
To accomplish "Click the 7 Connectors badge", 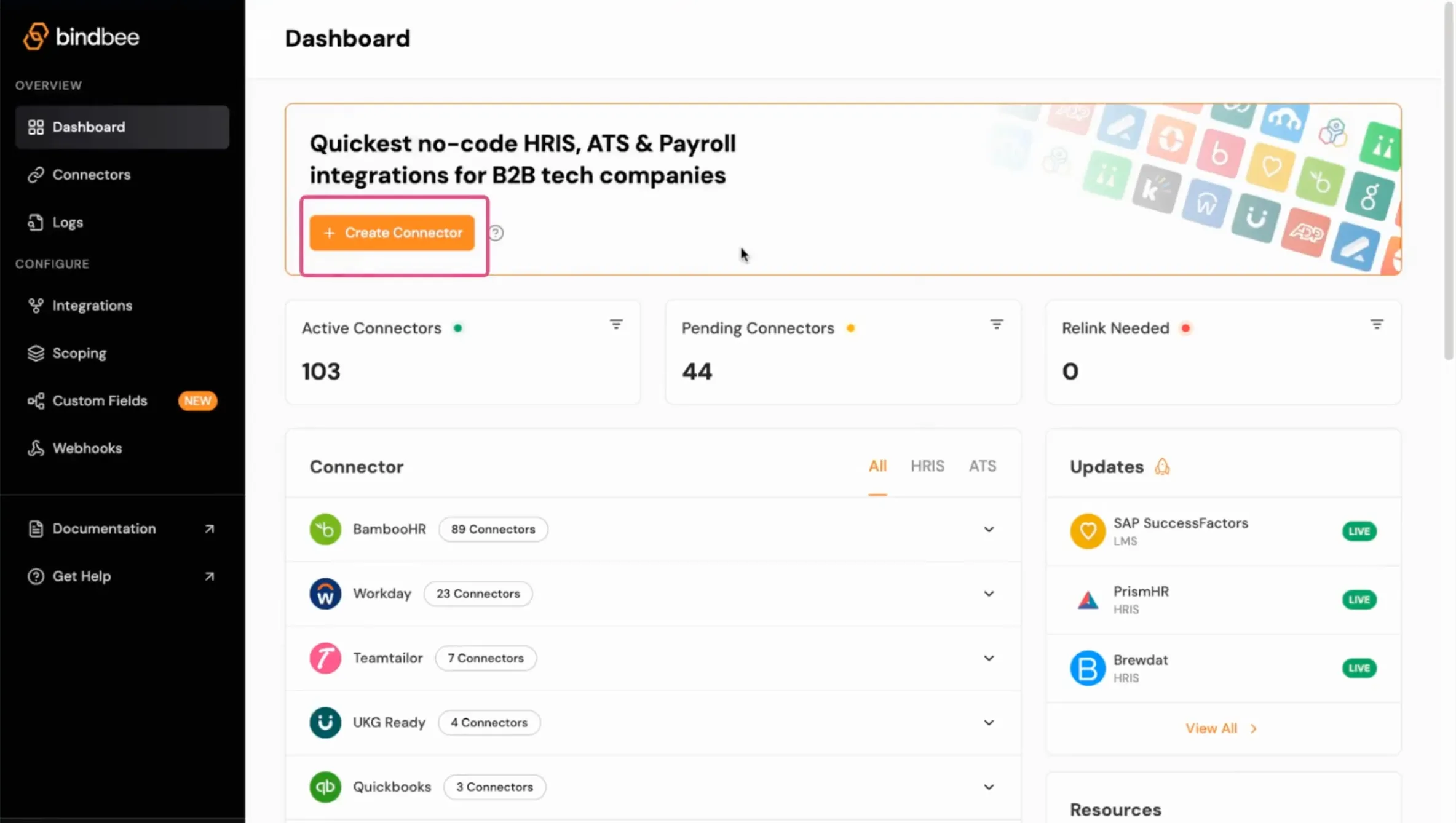I will (486, 658).
